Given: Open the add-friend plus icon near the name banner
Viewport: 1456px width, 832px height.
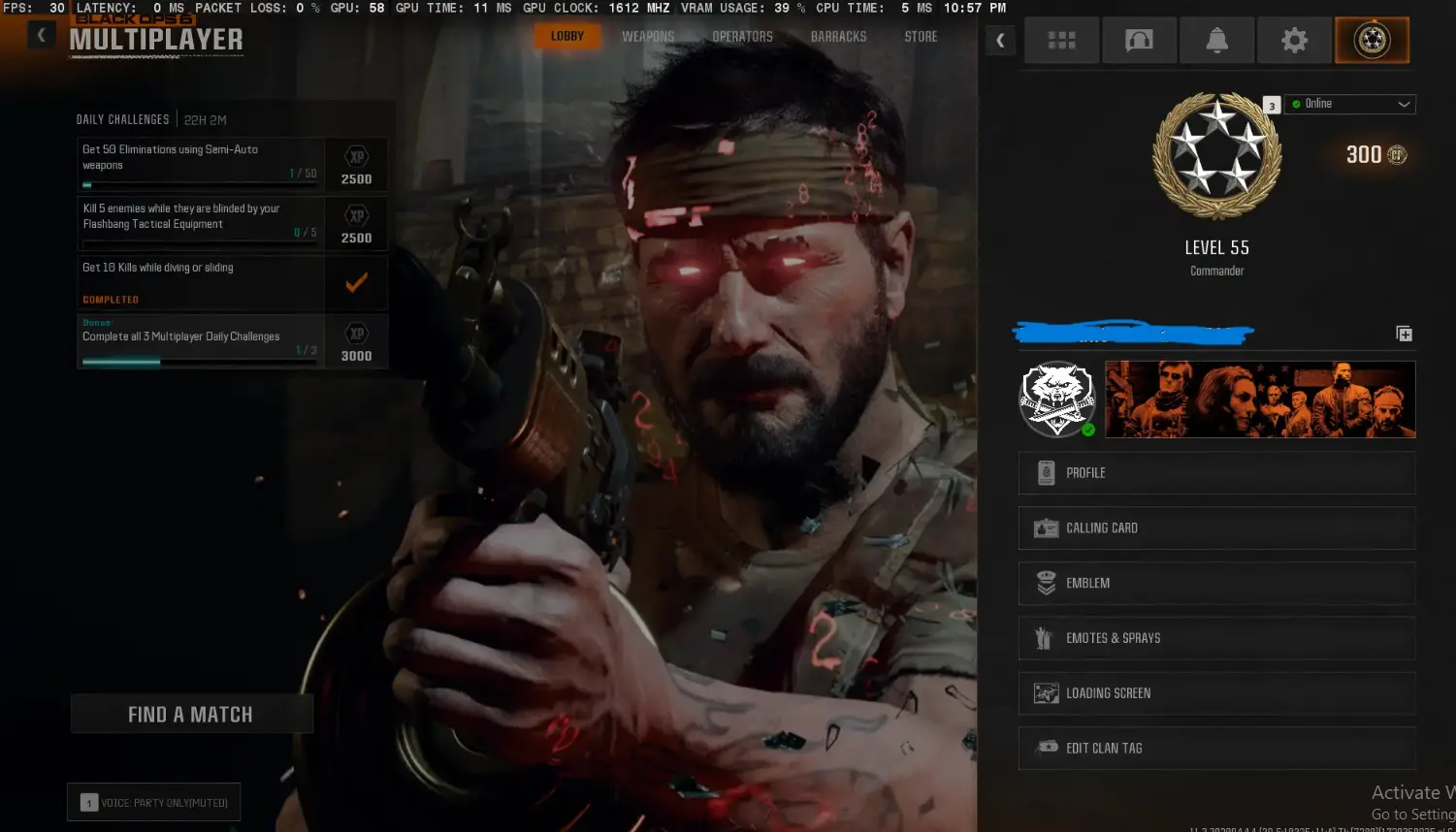Looking at the screenshot, I should (1404, 334).
